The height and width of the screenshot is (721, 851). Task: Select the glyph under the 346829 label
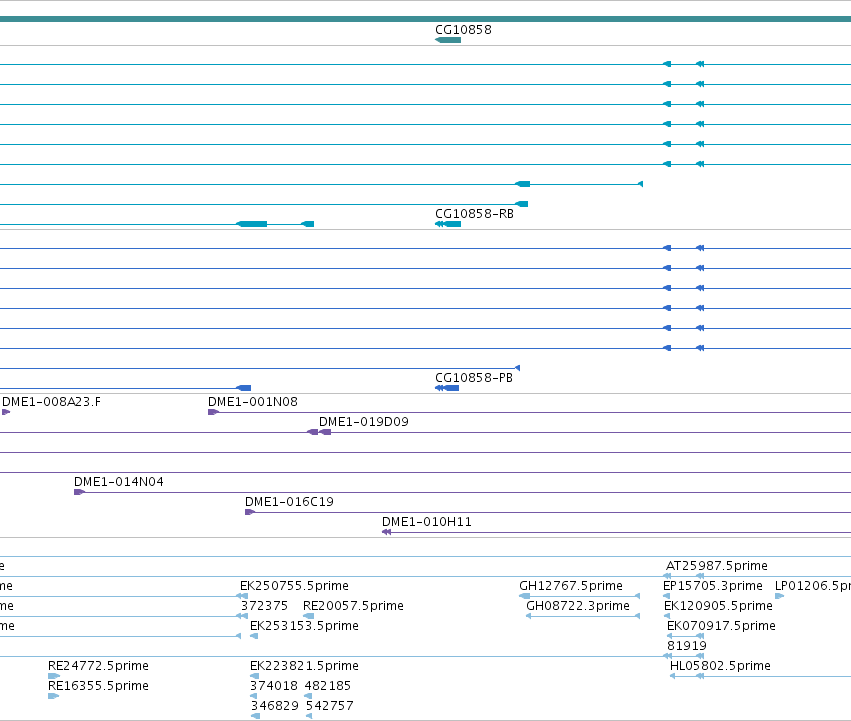tap(256, 717)
